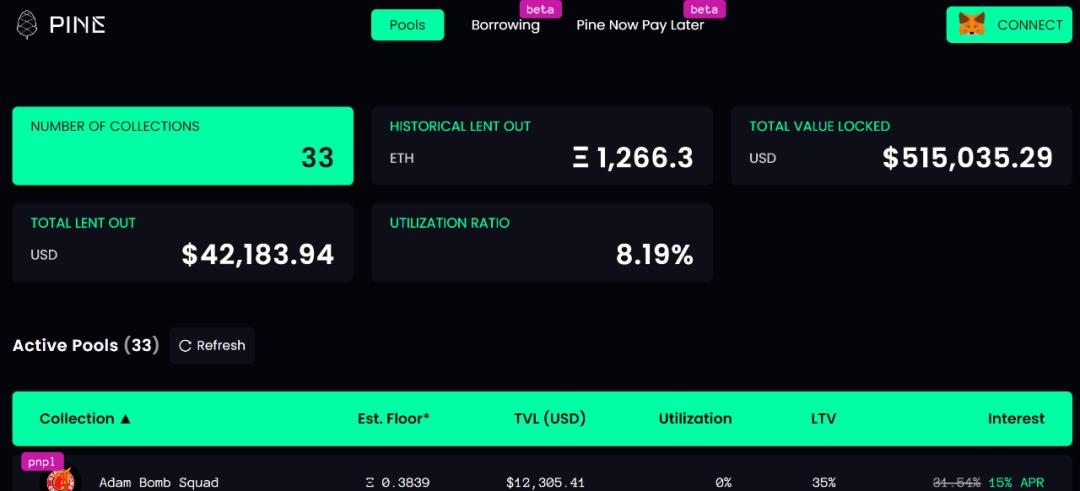Sort pools by Est. Floor column
The width and height of the screenshot is (1080, 491).
pyautogui.click(x=393, y=419)
